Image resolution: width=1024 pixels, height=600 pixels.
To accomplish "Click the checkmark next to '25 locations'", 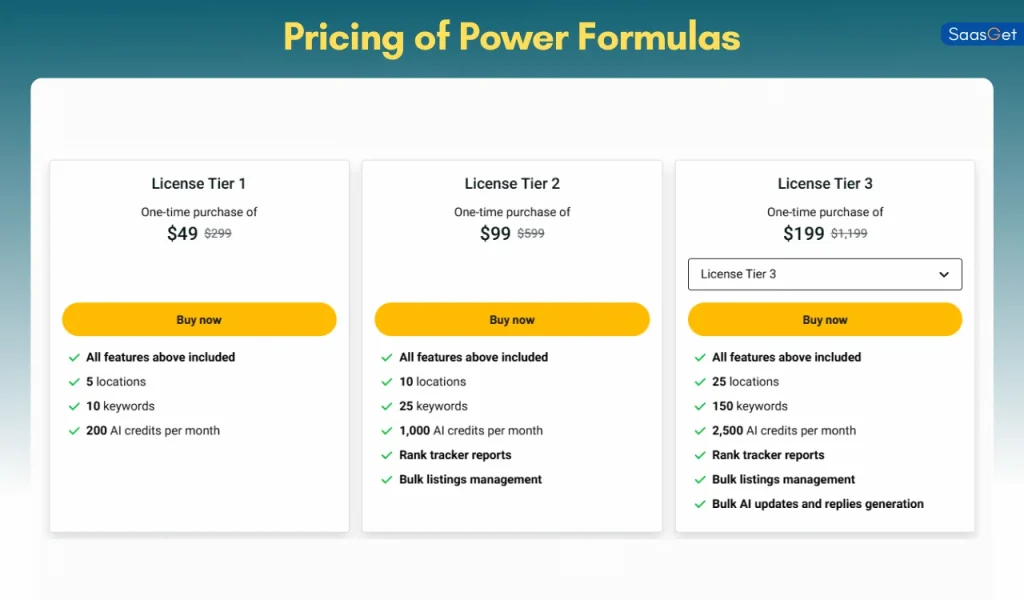I will (700, 381).
